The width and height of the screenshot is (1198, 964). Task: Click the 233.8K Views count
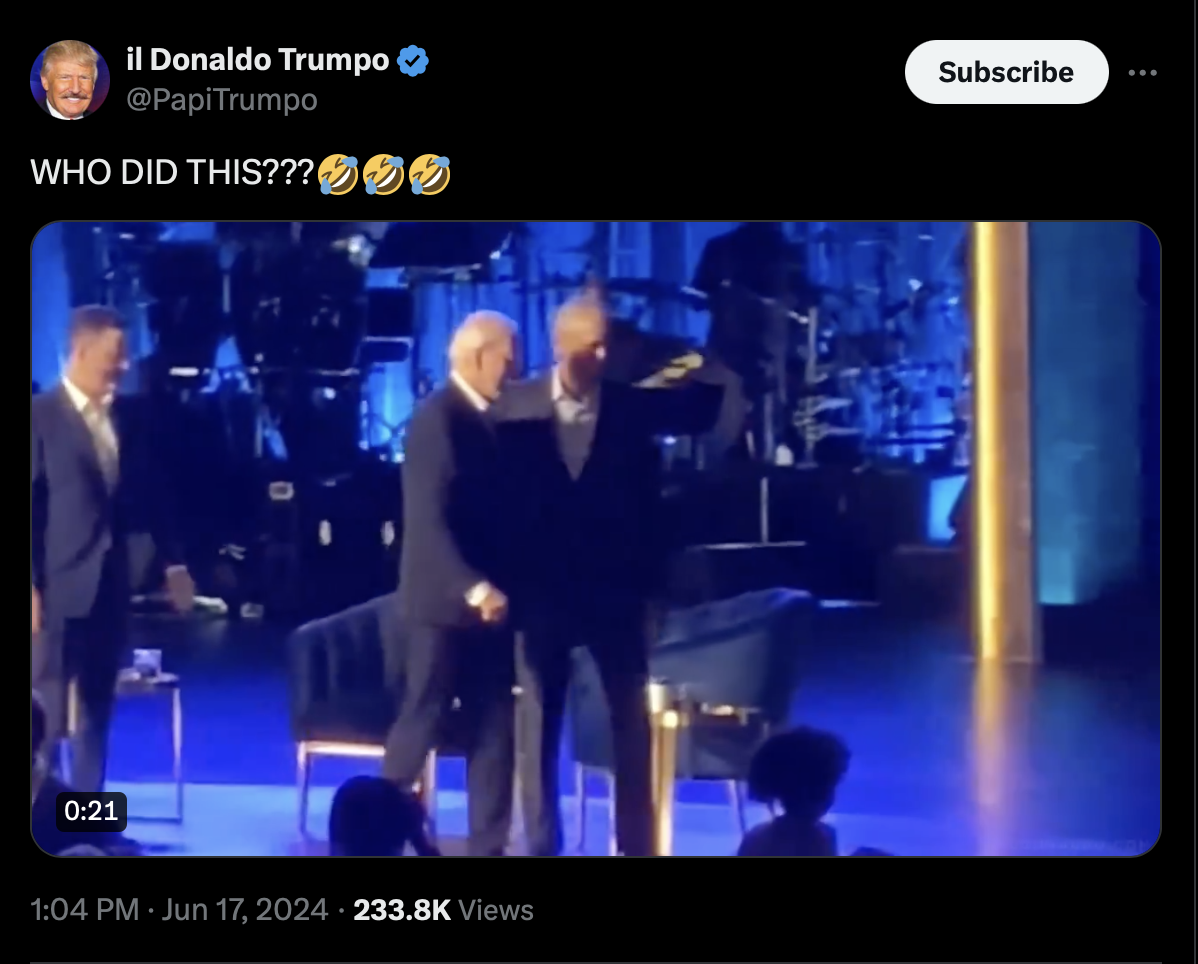pos(443,910)
